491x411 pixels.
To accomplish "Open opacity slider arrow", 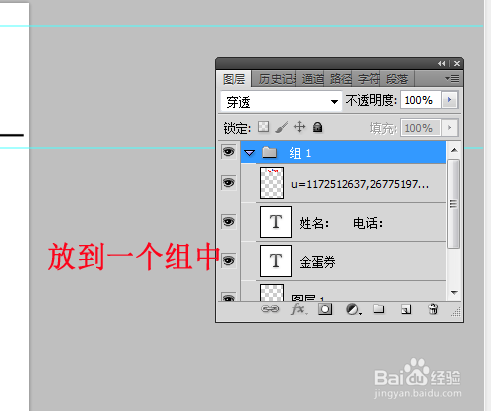I will point(449,100).
